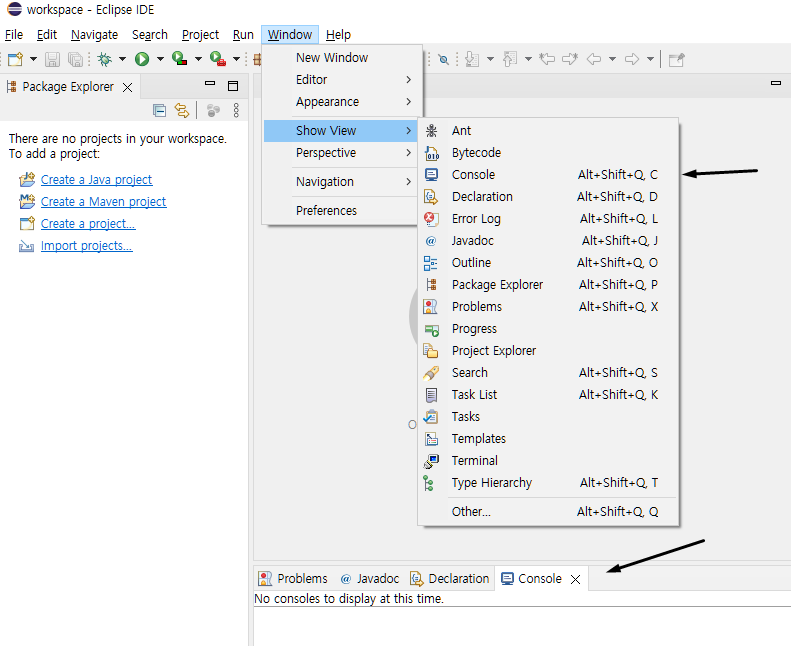Toggle Link with Editor in Package Explorer

coord(182,110)
